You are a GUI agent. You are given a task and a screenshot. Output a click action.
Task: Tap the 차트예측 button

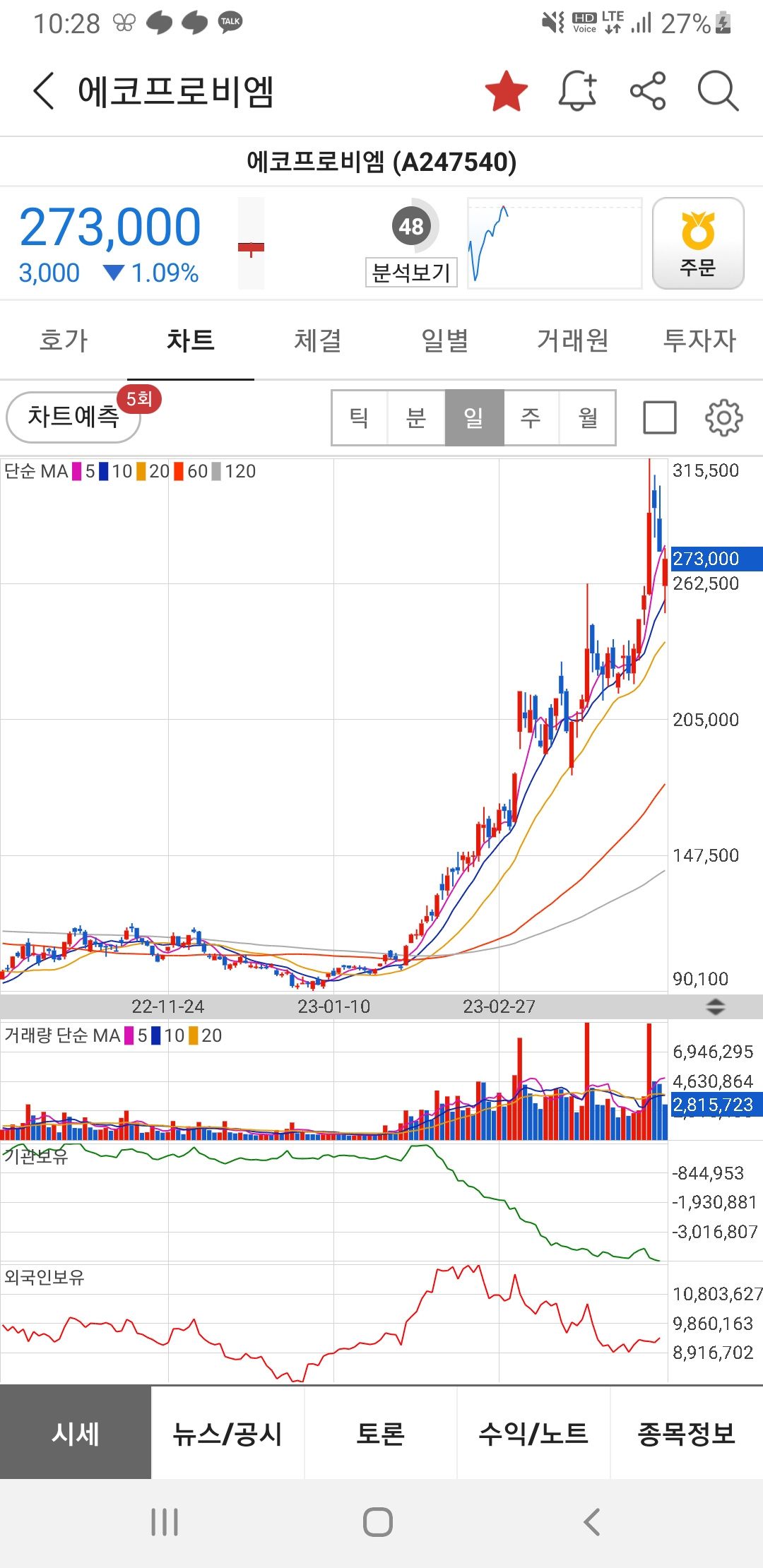click(x=73, y=417)
